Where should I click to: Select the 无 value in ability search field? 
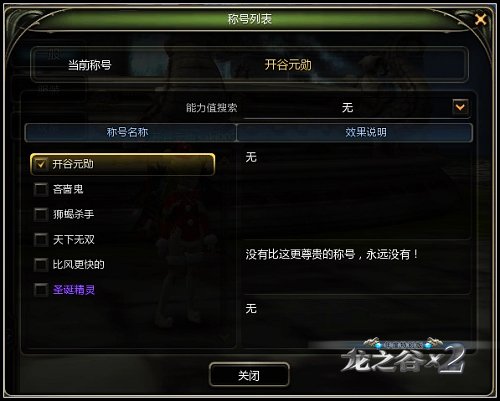coord(347,107)
